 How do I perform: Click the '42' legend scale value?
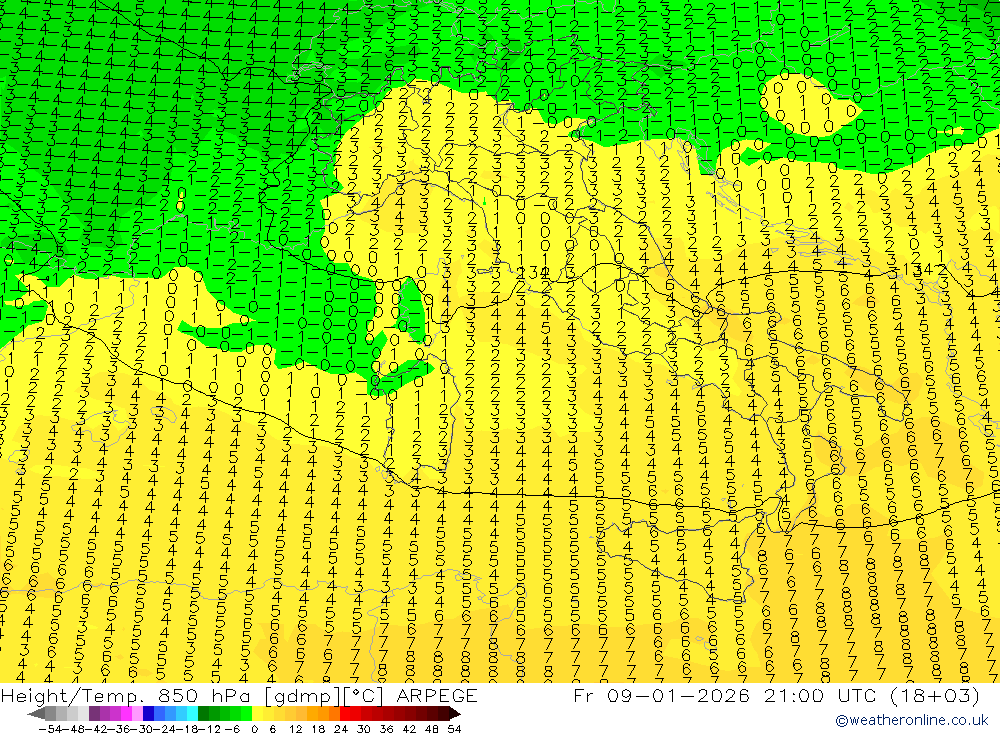[409, 729]
